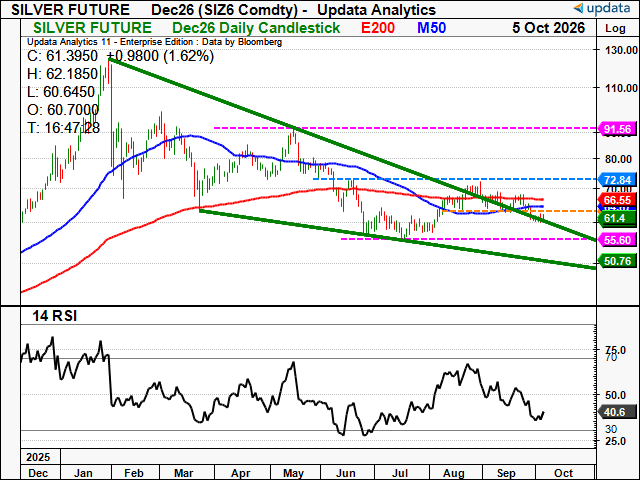Click the Dec26 Daily Candlestick title text
Image resolution: width=640 pixels, height=480 pixels.
click(x=256, y=28)
